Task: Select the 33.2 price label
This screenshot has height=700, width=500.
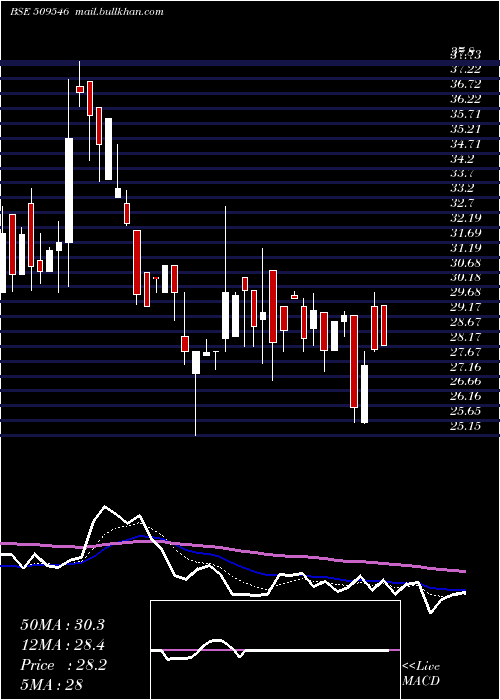Action: 462,188
